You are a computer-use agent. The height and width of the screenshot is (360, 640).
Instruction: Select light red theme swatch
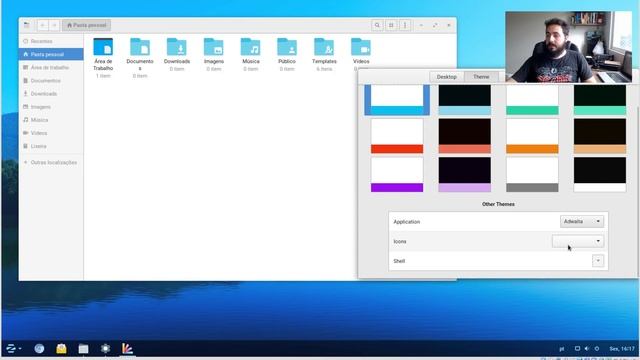(x=397, y=136)
